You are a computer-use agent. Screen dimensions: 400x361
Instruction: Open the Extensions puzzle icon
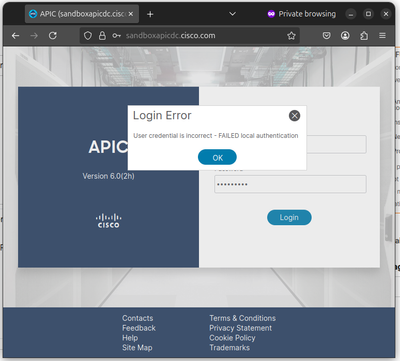[x=364, y=35]
